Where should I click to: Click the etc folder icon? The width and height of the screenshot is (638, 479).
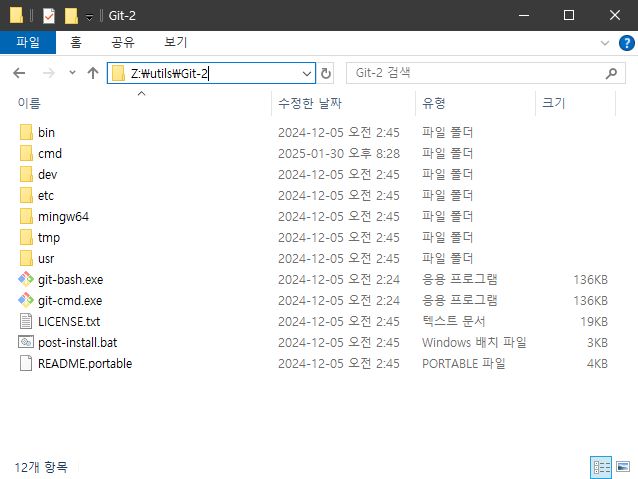click(x=26, y=195)
